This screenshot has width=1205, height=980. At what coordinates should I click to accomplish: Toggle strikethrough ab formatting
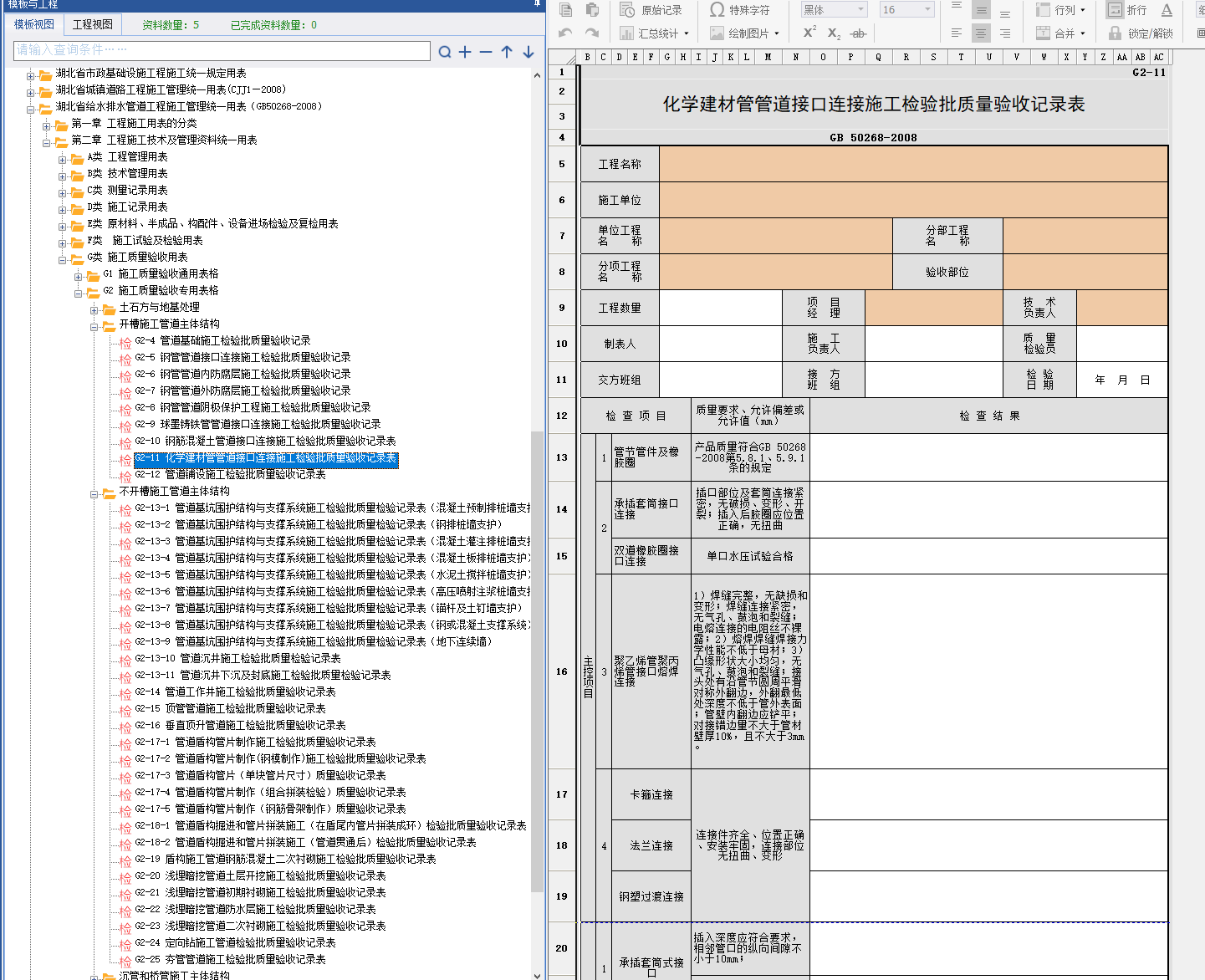[858, 33]
